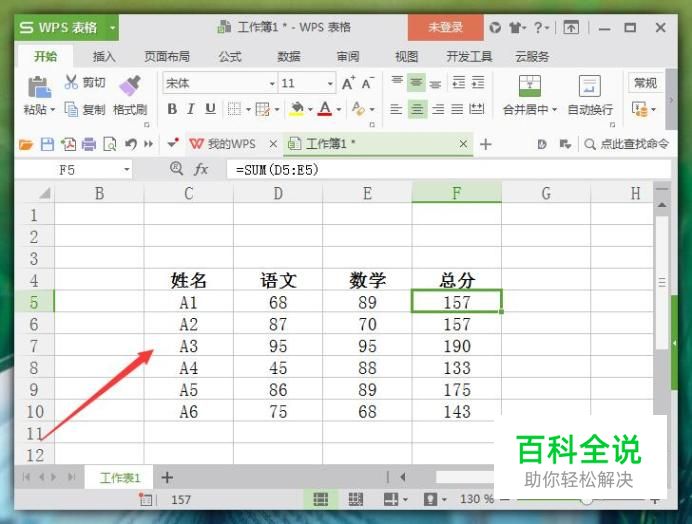Open borders dropdown arrow
The image size is (692, 524).
coord(248,109)
